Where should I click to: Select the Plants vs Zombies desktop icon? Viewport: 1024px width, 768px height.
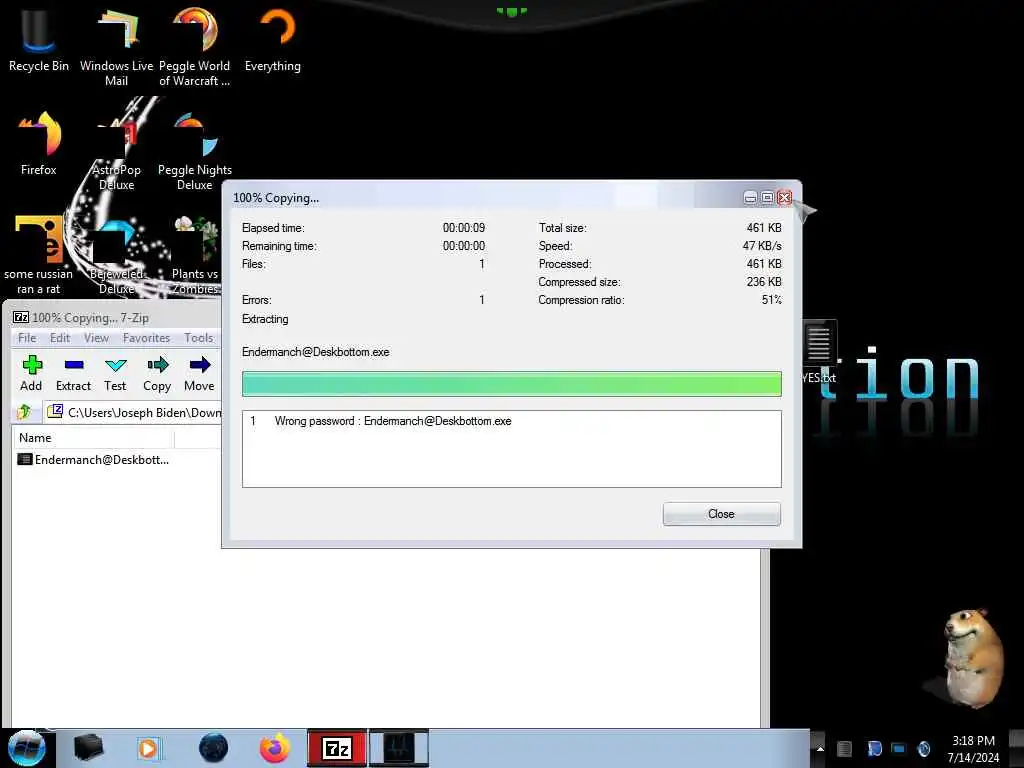click(x=195, y=255)
